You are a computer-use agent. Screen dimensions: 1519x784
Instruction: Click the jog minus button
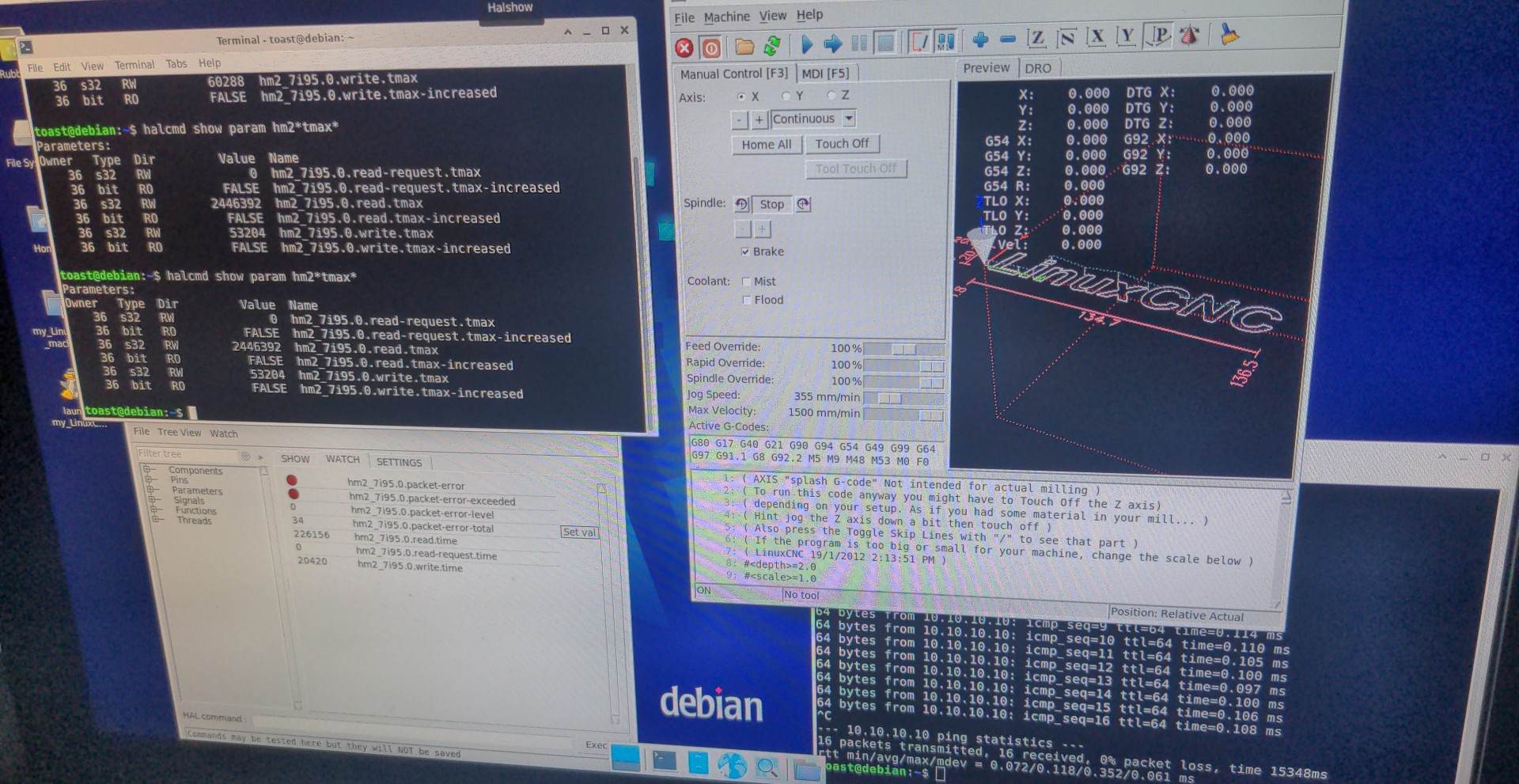[739, 120]
